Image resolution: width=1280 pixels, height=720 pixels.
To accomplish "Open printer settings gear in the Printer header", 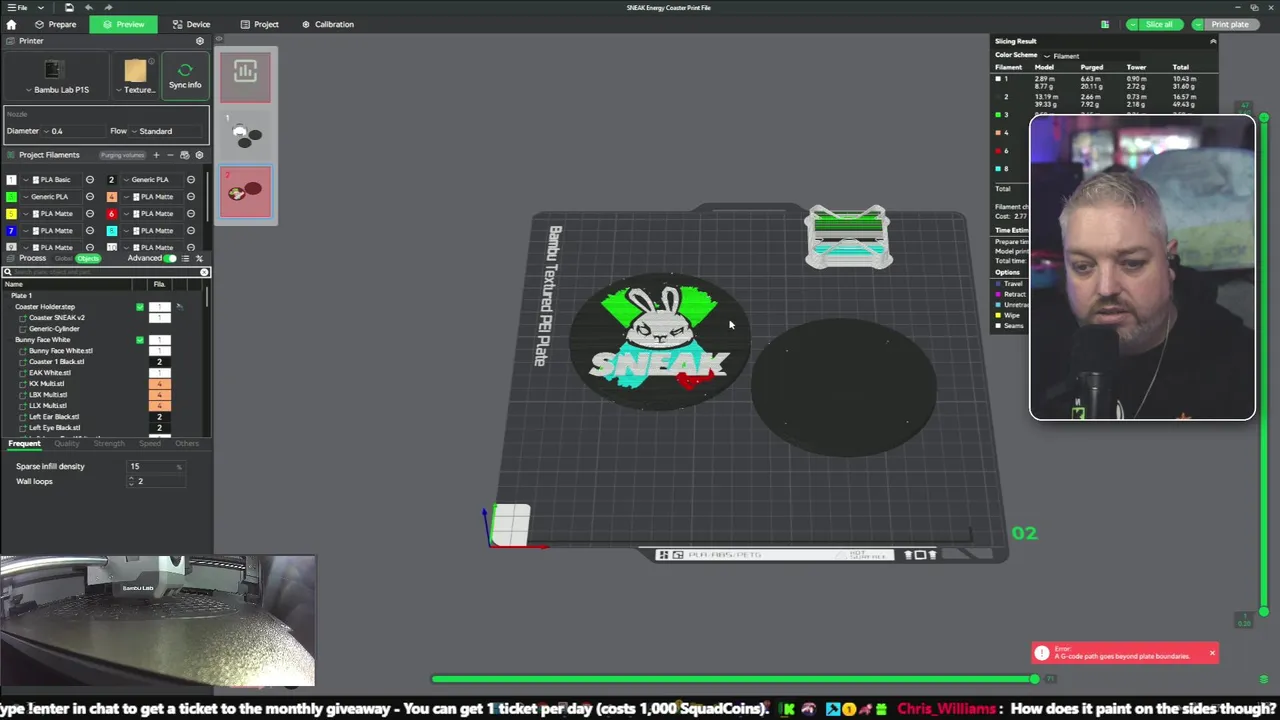I will (199, 41).
